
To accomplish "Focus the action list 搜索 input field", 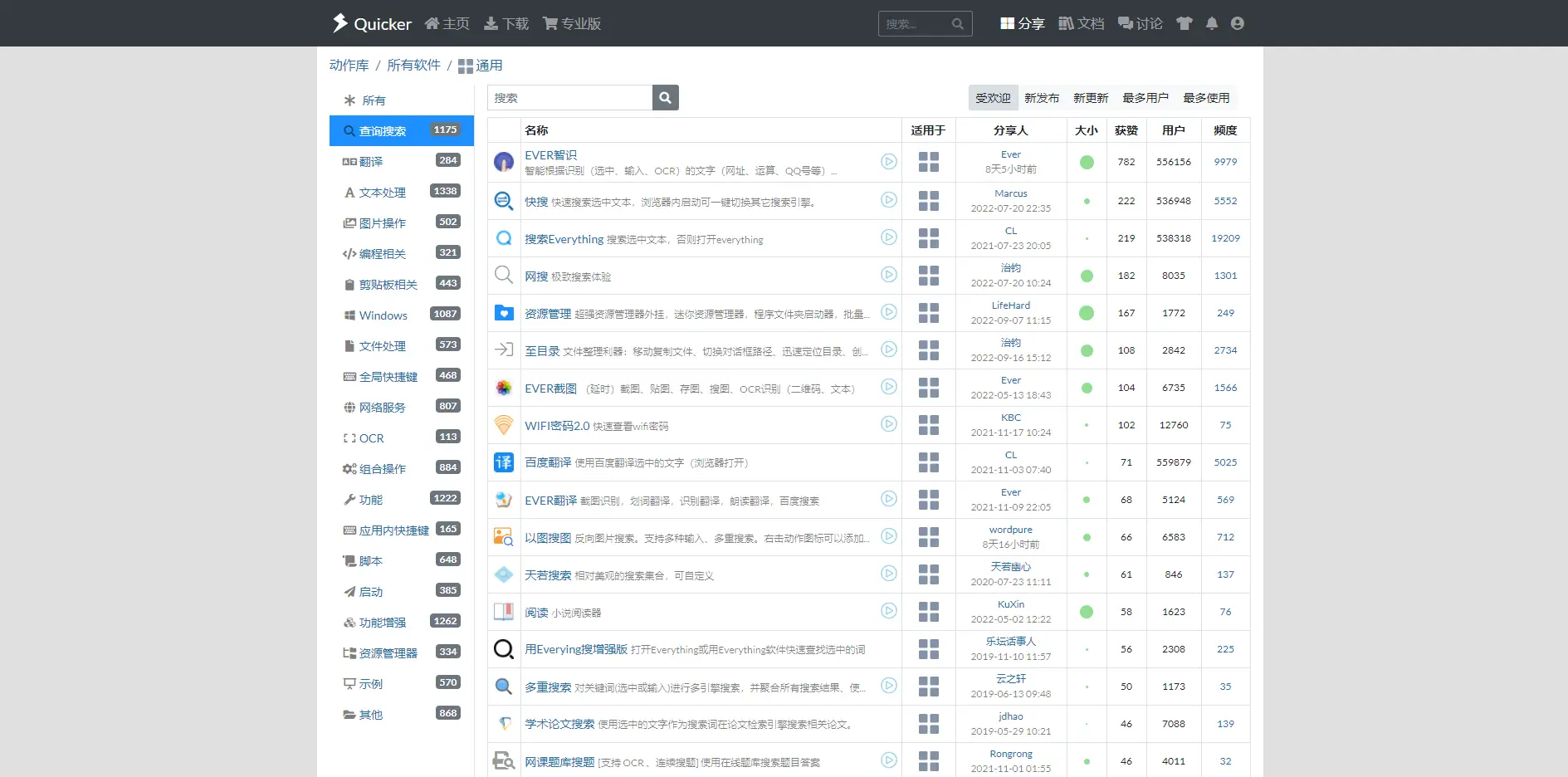I will click(570, 98).
